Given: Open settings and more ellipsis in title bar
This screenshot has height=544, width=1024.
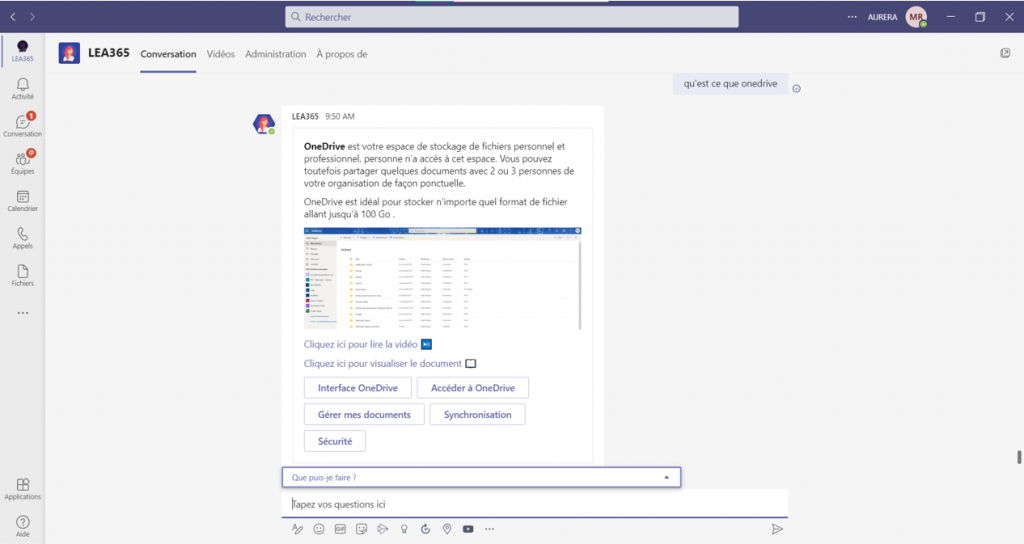Looking at the screenshot, I should click(x=852, y=17).
